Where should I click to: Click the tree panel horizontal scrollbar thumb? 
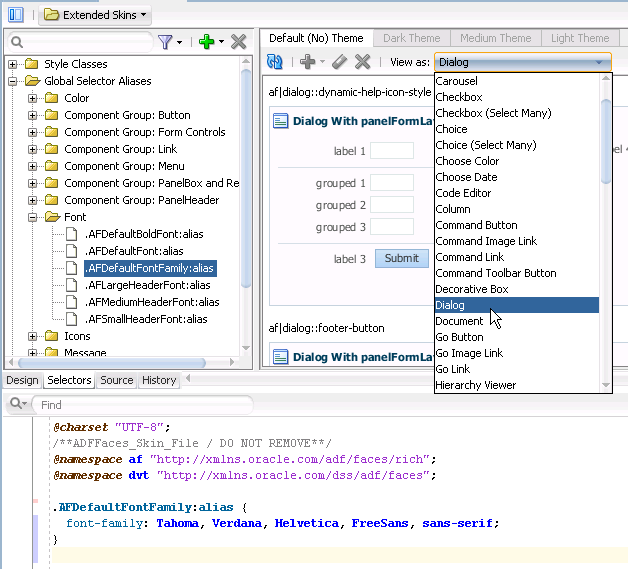click(112, 363)
